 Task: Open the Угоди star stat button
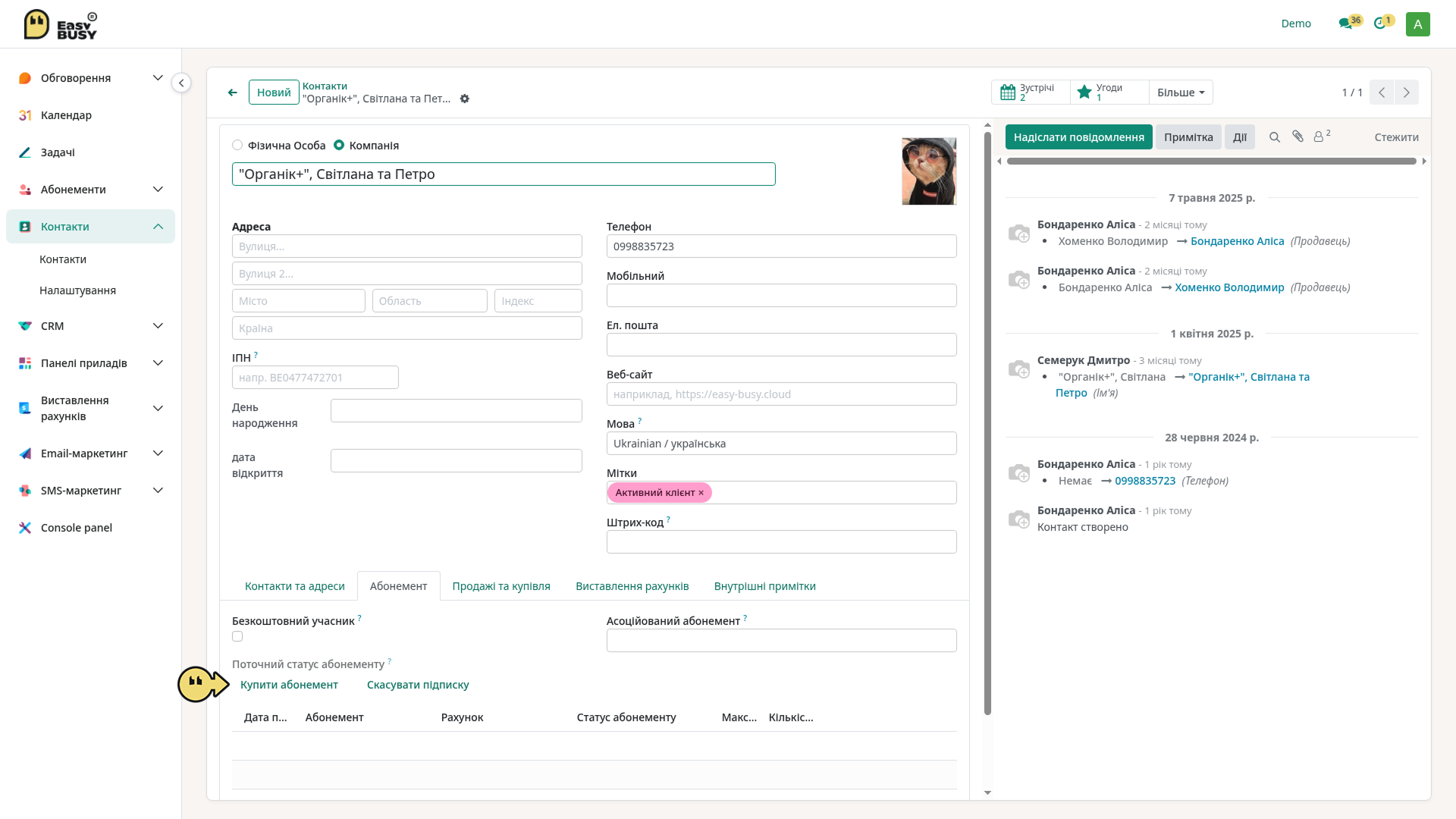[1109, 93]
